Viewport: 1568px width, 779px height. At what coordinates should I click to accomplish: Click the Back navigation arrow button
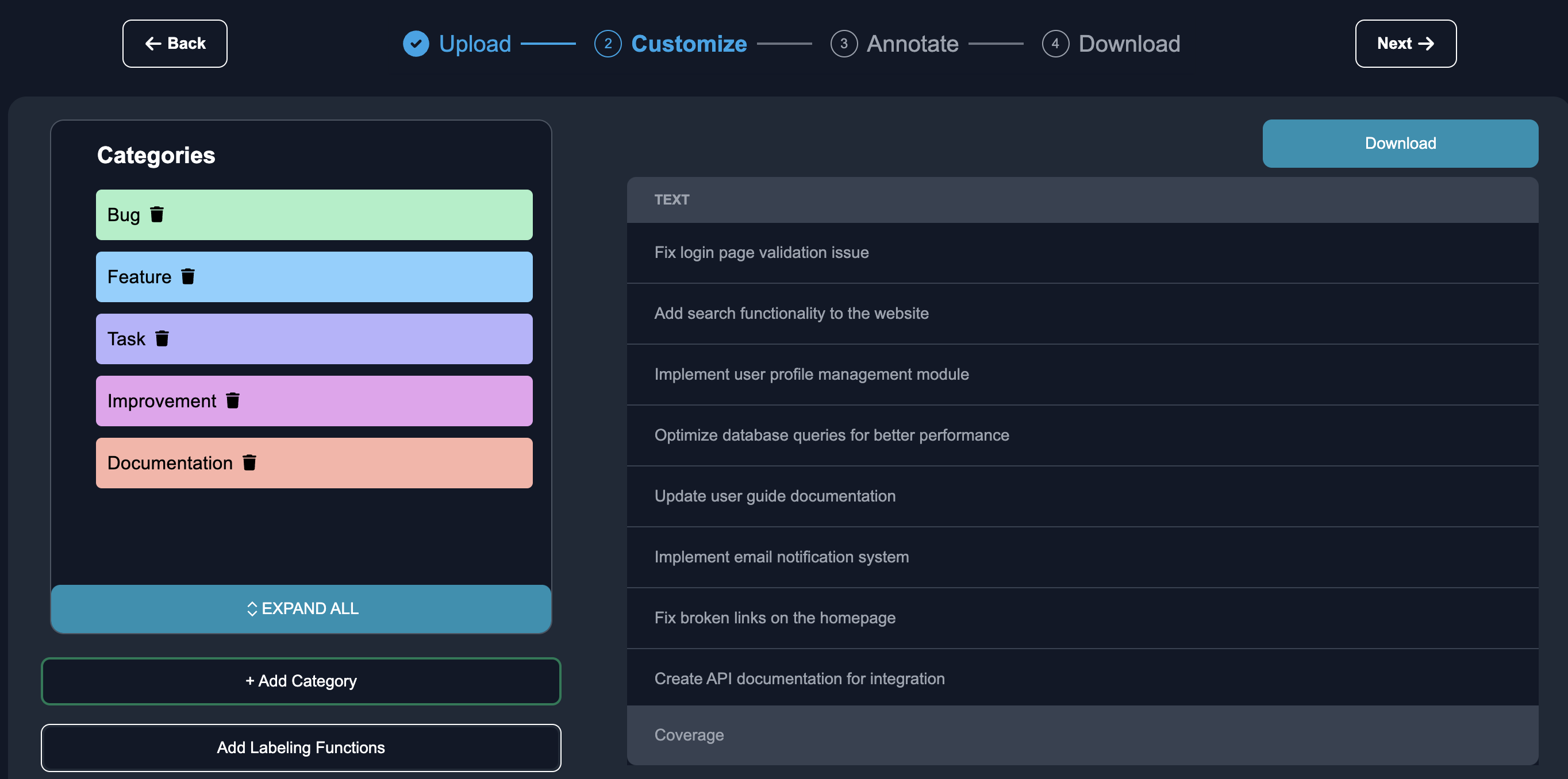click(176, 43)
